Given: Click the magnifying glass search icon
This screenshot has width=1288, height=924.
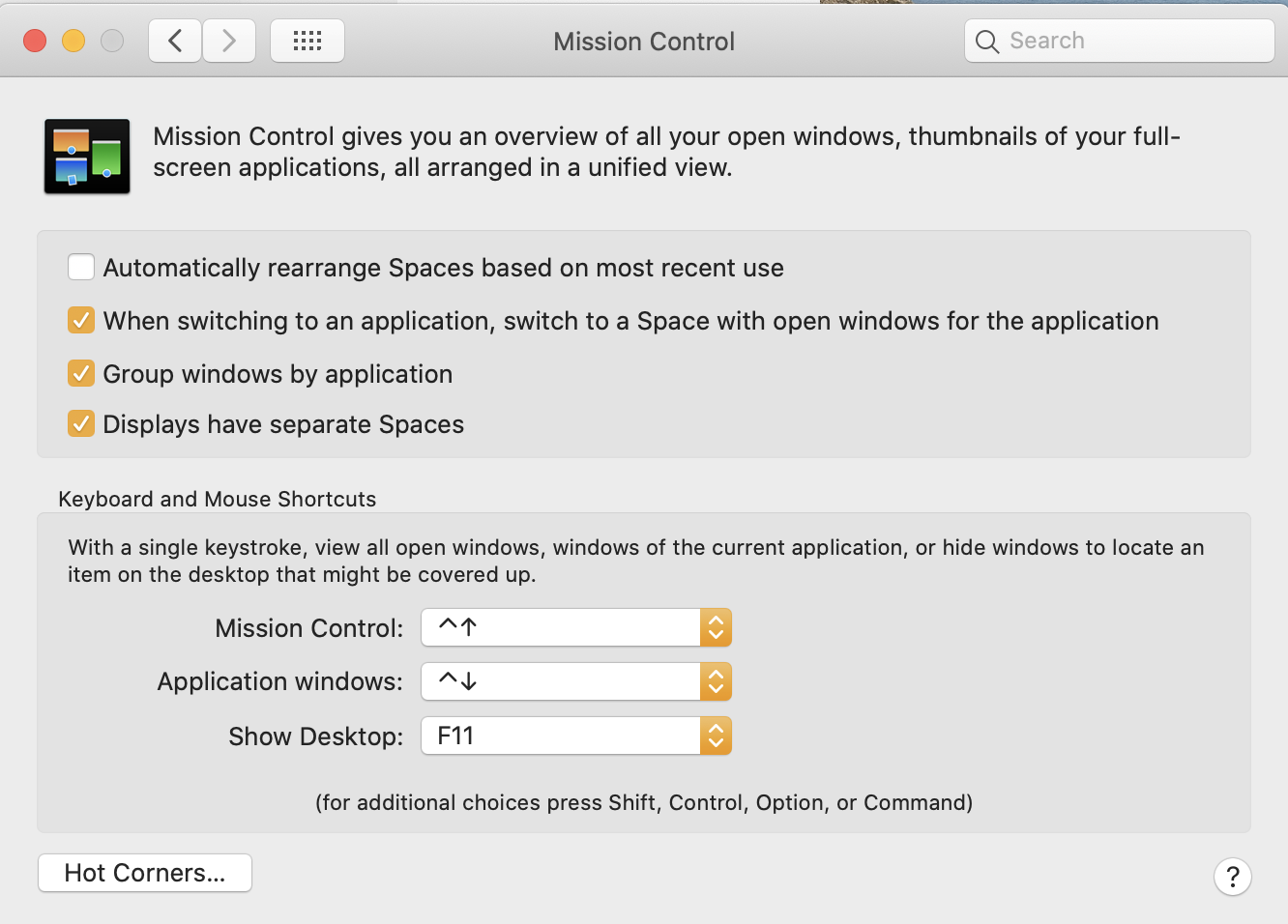Looking at the screenshot, I should click(x=987, y=42).
